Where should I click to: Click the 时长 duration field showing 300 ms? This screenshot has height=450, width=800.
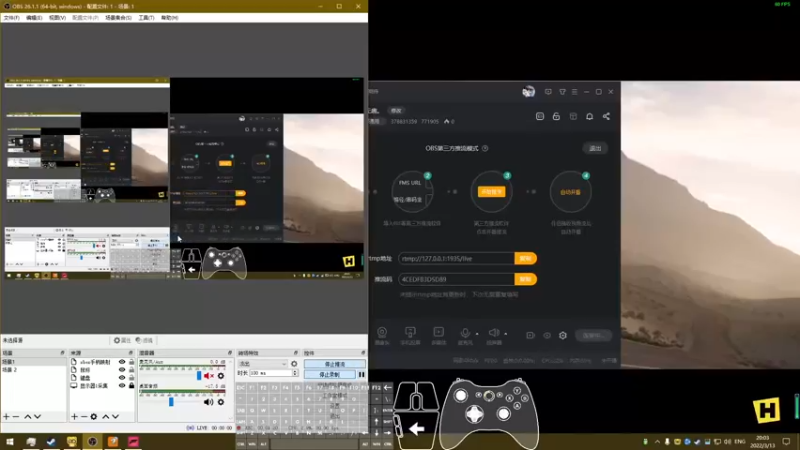click(x=270, y=373)
